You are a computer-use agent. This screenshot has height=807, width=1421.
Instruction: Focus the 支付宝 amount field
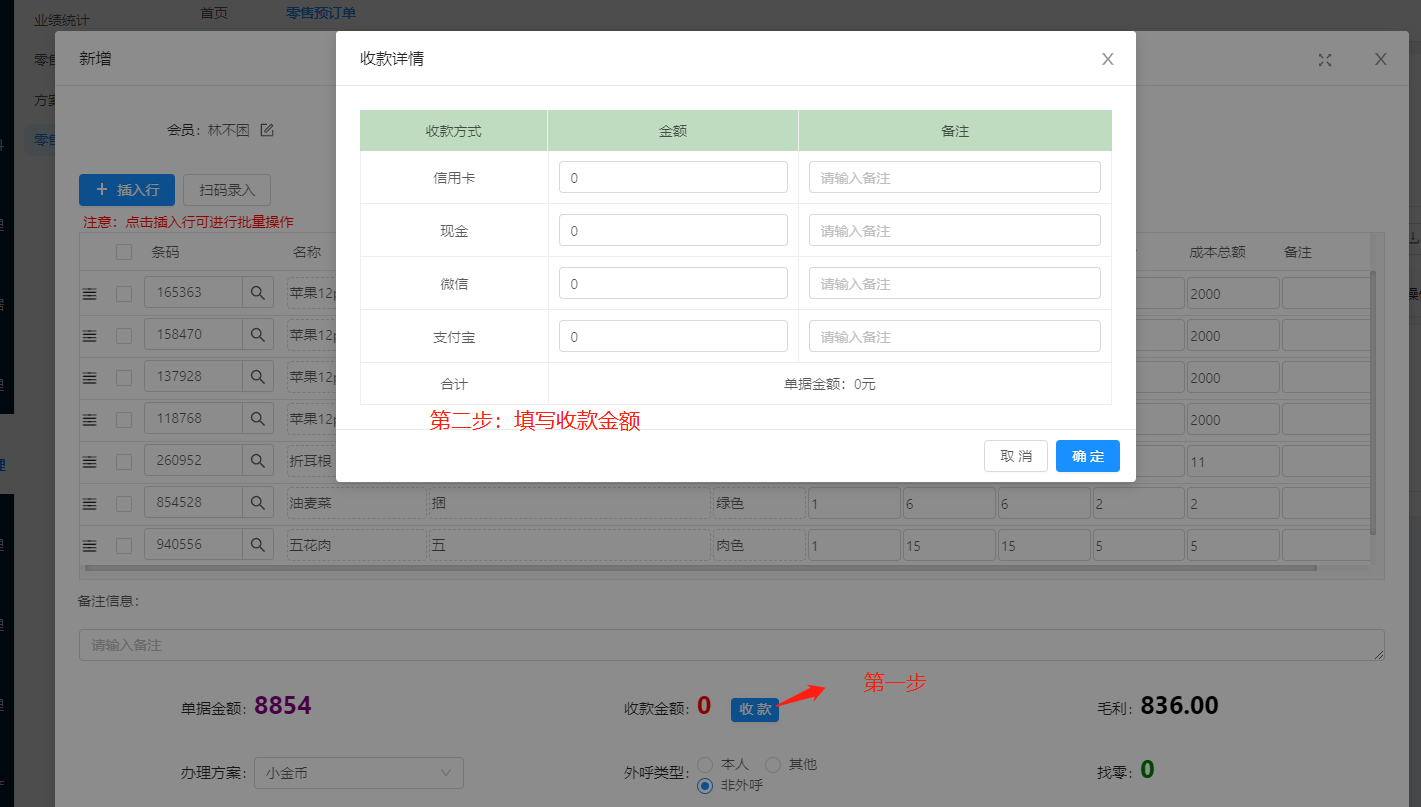click(673, 337)
